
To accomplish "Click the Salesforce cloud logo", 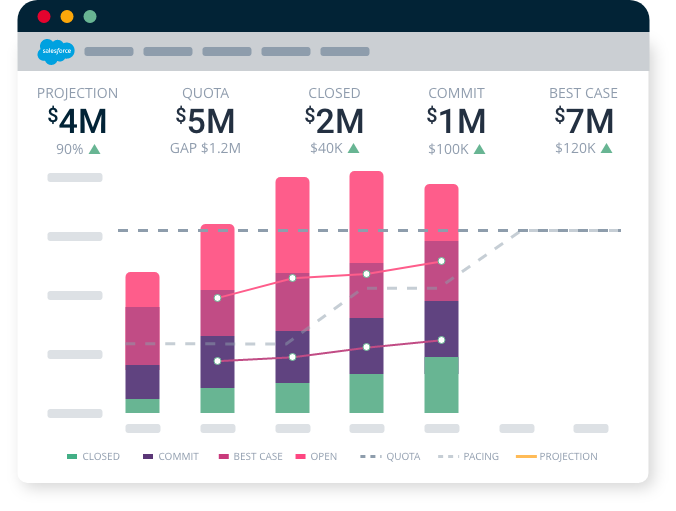I will [54, 51].
